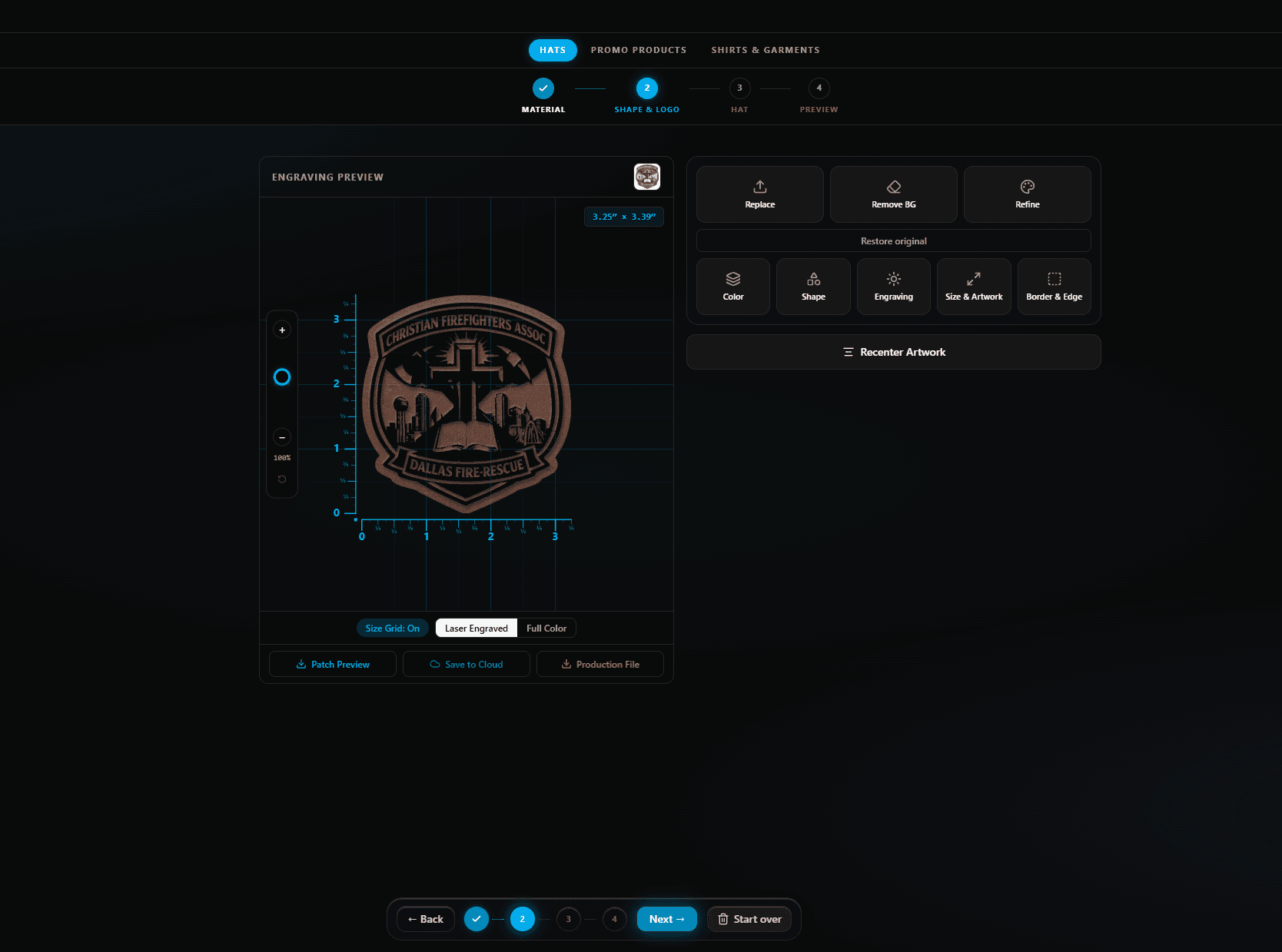Jump to the Hat step in top stepper
1282x952 pixels.
[739, 95]
